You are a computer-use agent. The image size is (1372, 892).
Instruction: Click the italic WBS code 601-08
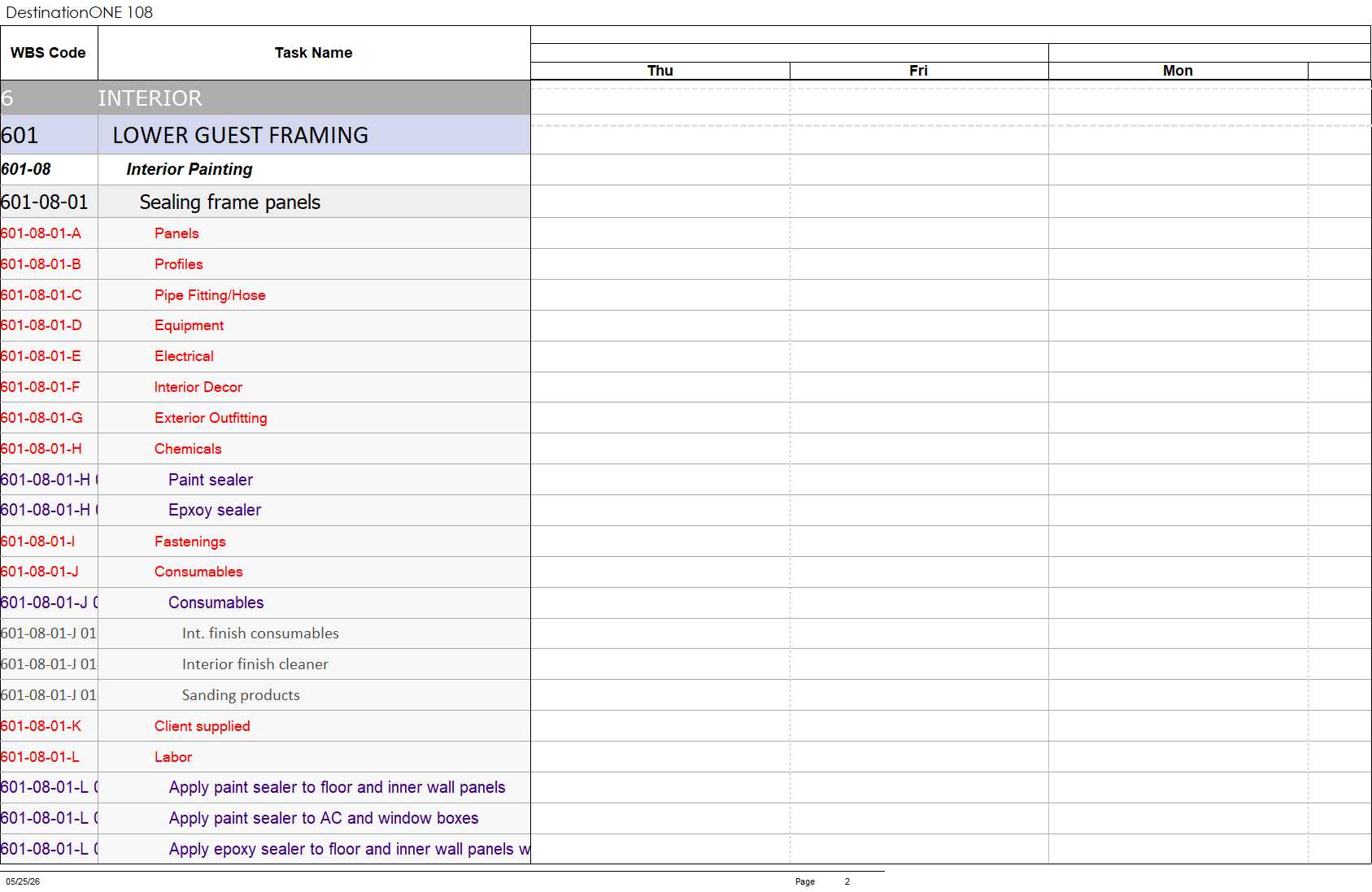(26, 169)
